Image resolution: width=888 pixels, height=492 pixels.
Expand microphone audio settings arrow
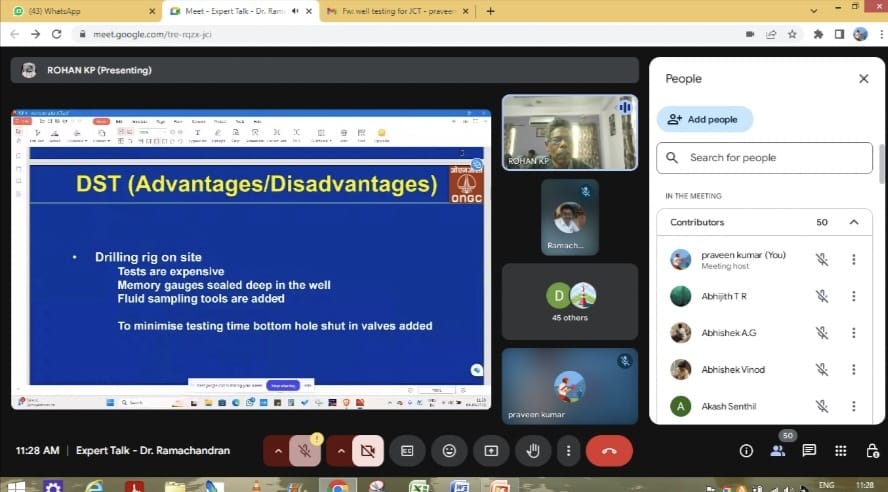[278, 451]
